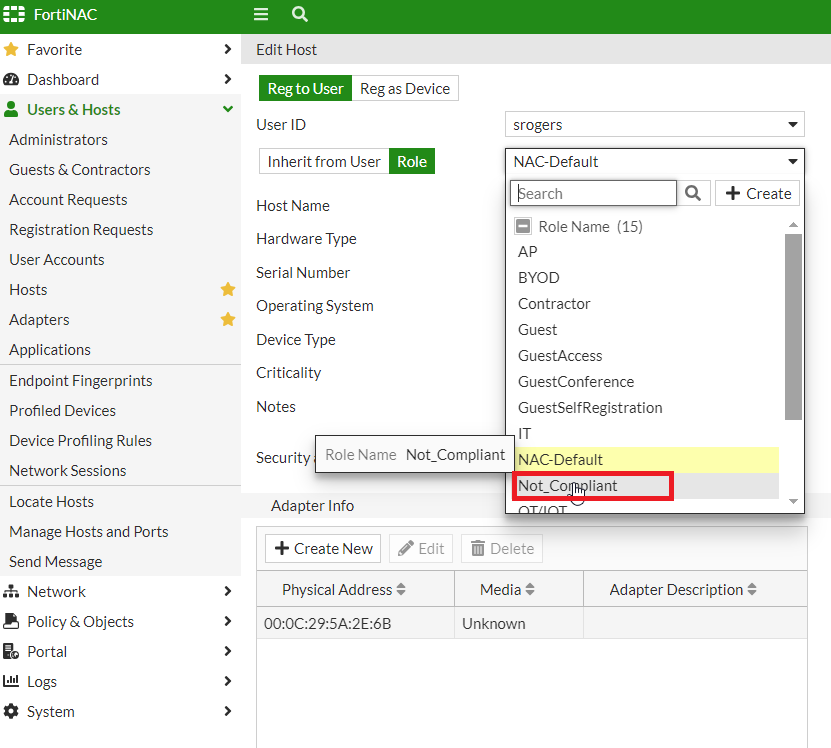Click the star icon next to Hosts

coord(228,290)
